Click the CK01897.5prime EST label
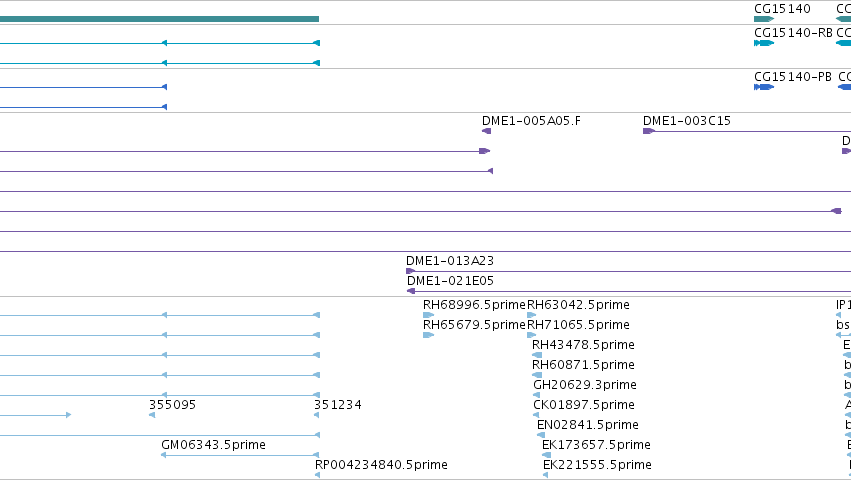Image resolution: width=851 pixels, height=480 pixels. point(583,405)
